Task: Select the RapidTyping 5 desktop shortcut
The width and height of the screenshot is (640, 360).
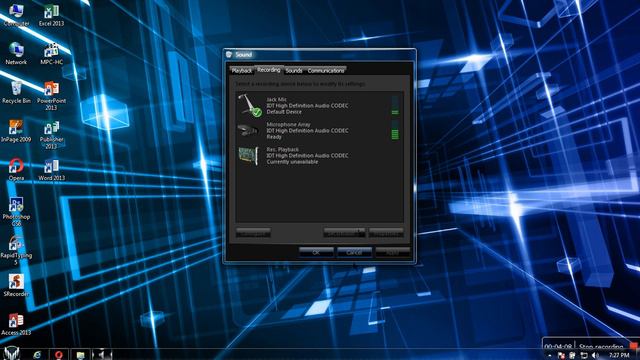Action: [x=16, y=250]
